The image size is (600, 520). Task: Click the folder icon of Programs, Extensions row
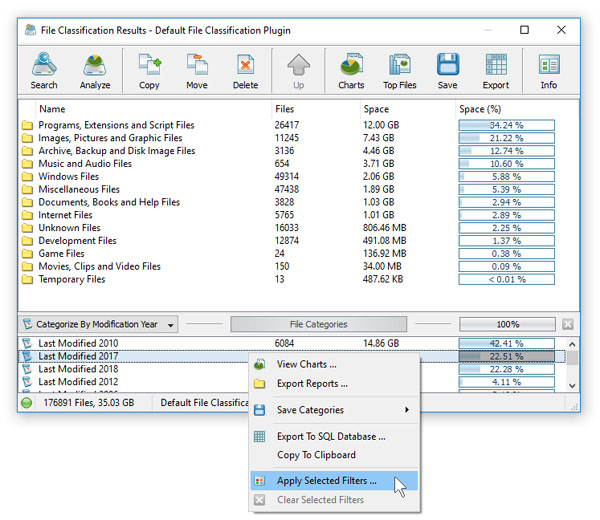coord(27,125)
